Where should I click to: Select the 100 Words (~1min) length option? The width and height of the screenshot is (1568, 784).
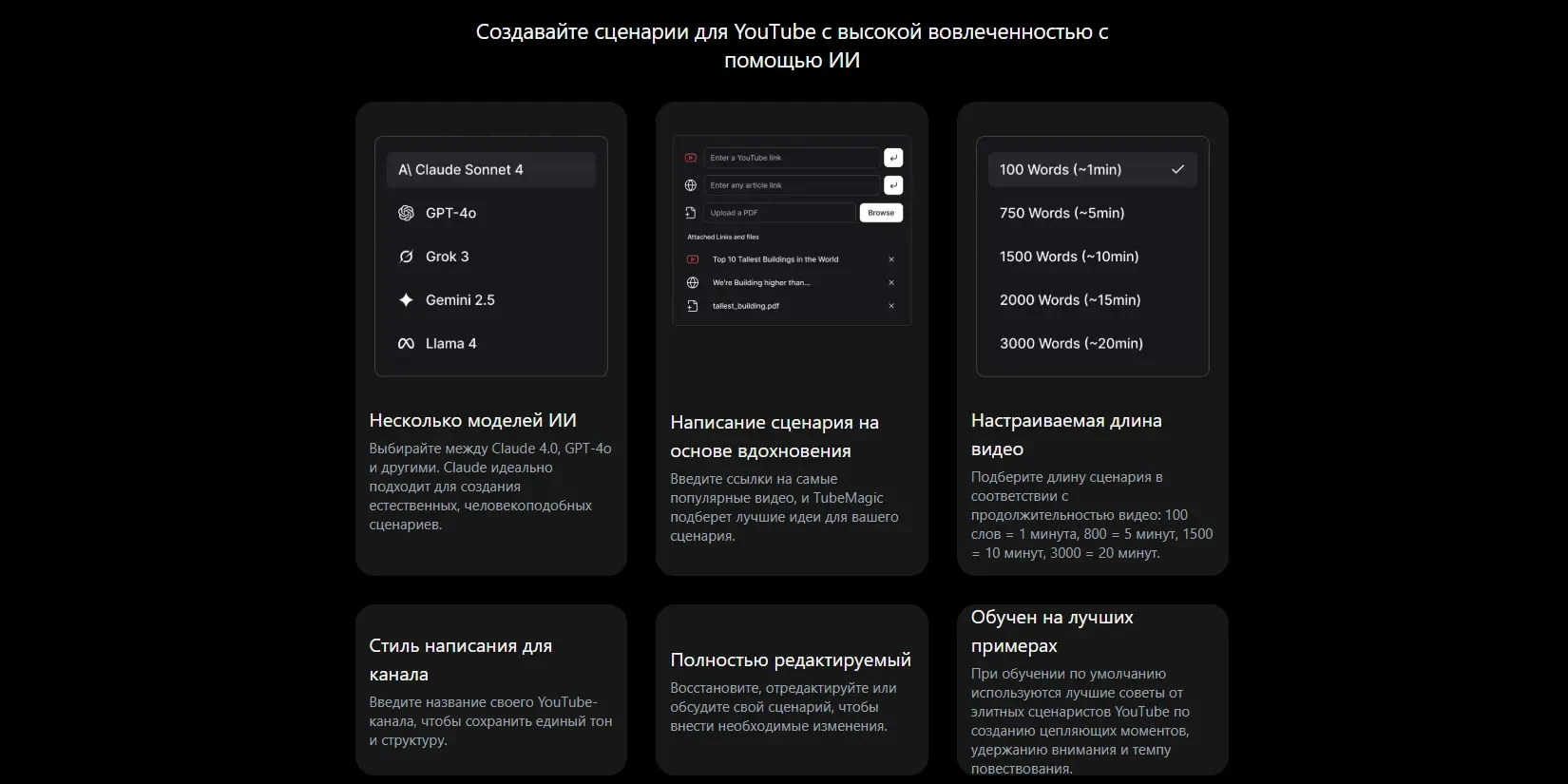[x=1092, y=170]
